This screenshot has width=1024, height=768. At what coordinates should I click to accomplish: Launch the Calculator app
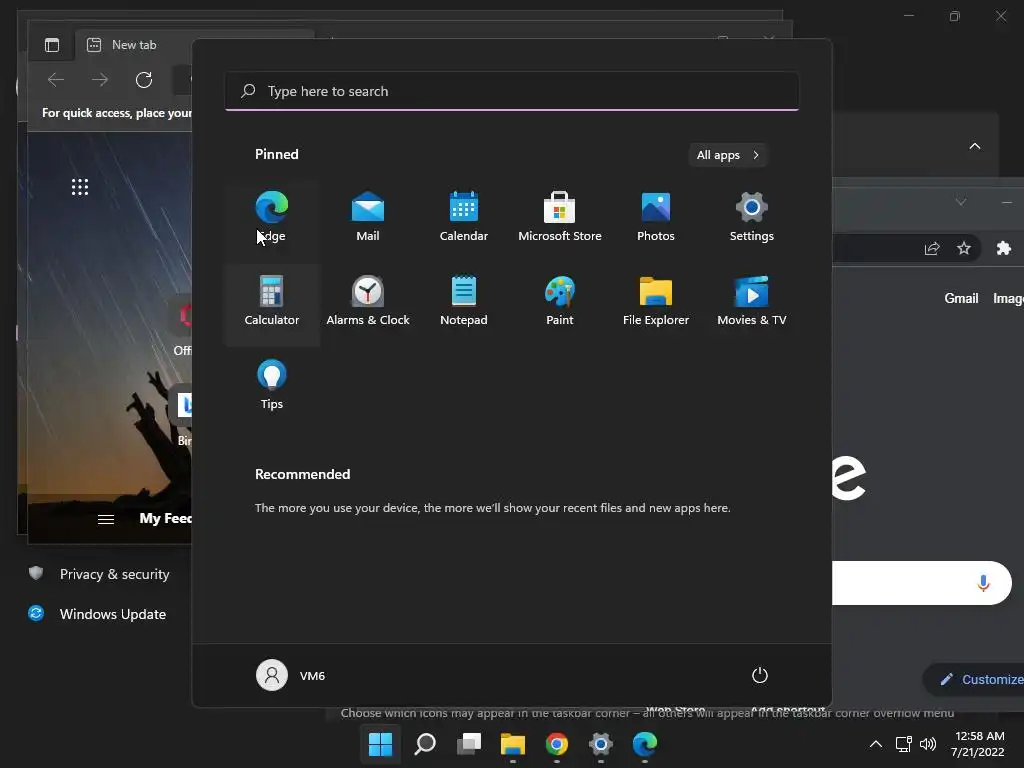click(272, 301)
